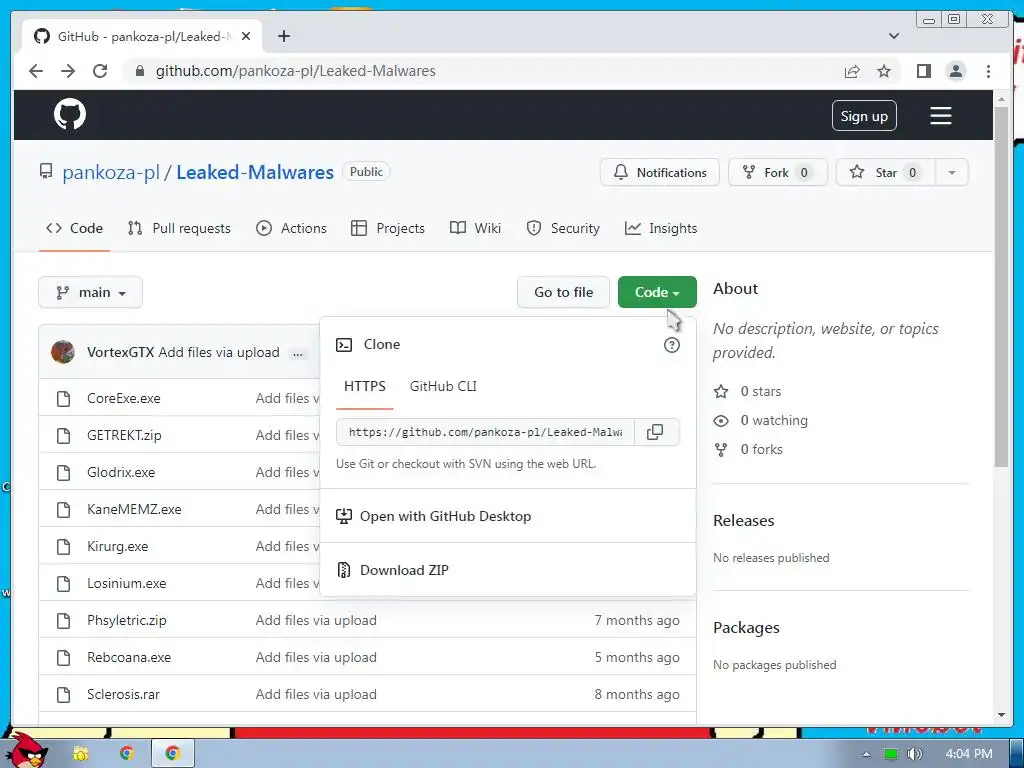Open the GETREKT.zip file
Image resolution: width=1024 pixels, height=768 pixels.
(x=124, y=435)
